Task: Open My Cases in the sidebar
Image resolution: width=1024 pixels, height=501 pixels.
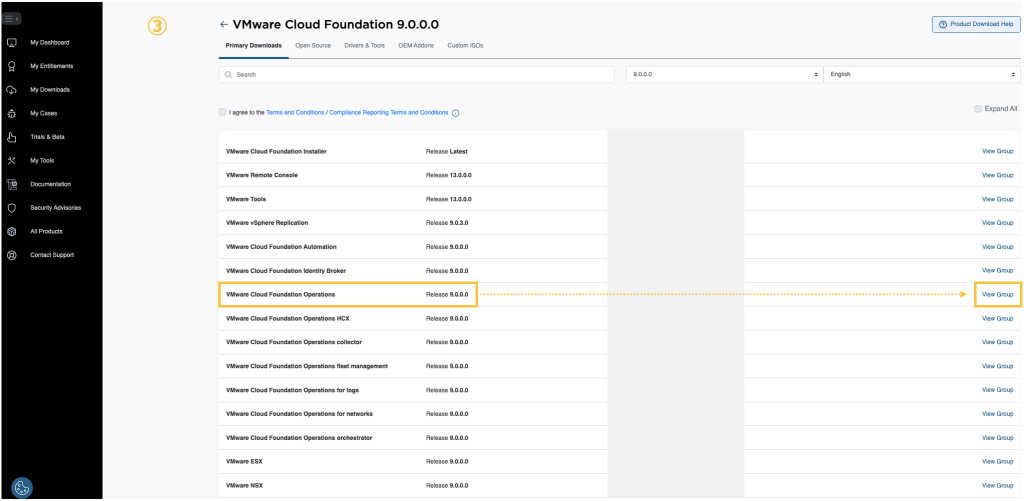Action: point(44,113)
